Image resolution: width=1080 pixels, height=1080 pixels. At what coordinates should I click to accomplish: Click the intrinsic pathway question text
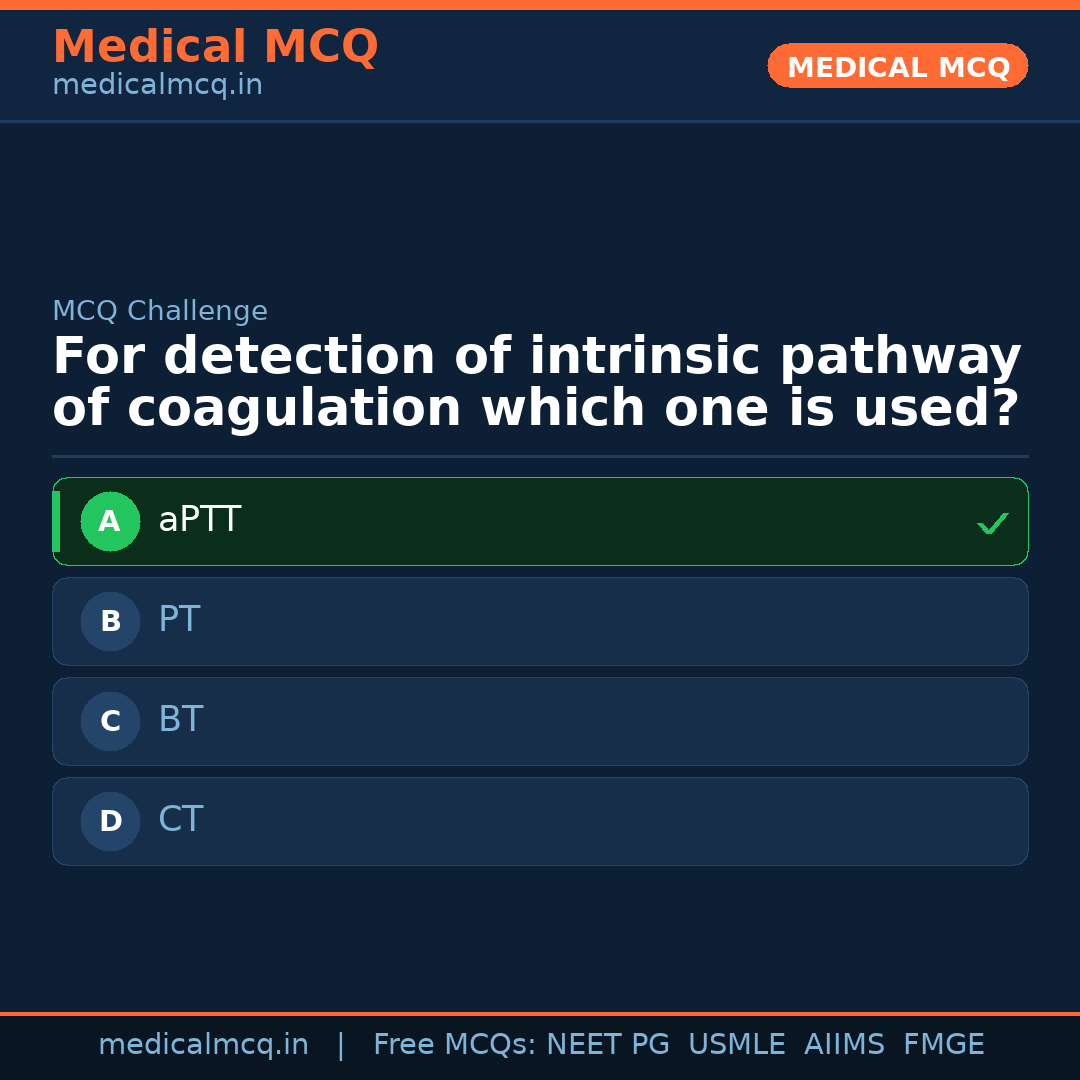536,383
